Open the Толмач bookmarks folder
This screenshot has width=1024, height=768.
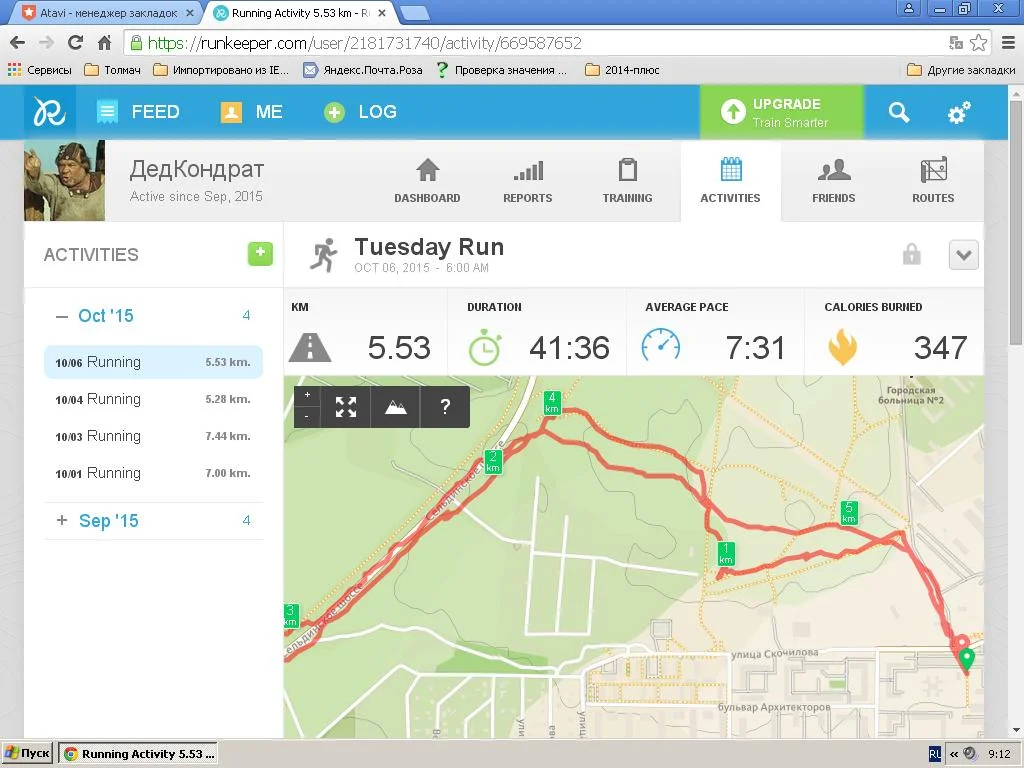click(113, 70)
